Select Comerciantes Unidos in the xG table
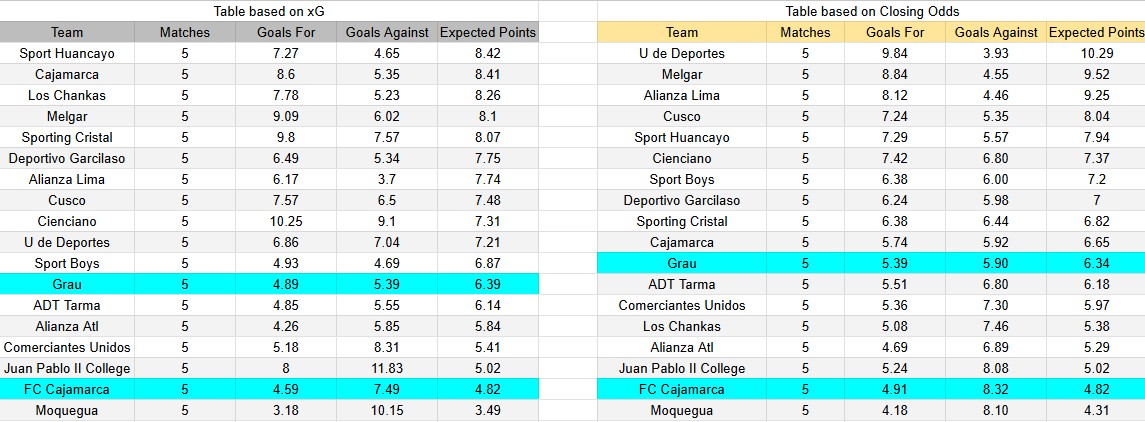 pos(67,347)
